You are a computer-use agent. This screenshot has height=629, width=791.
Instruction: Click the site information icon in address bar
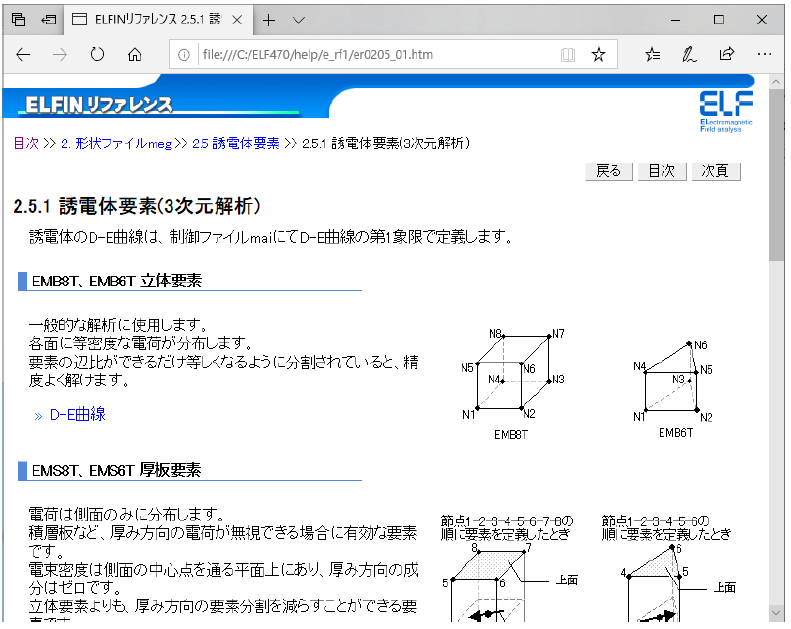(x=184, y=54)
